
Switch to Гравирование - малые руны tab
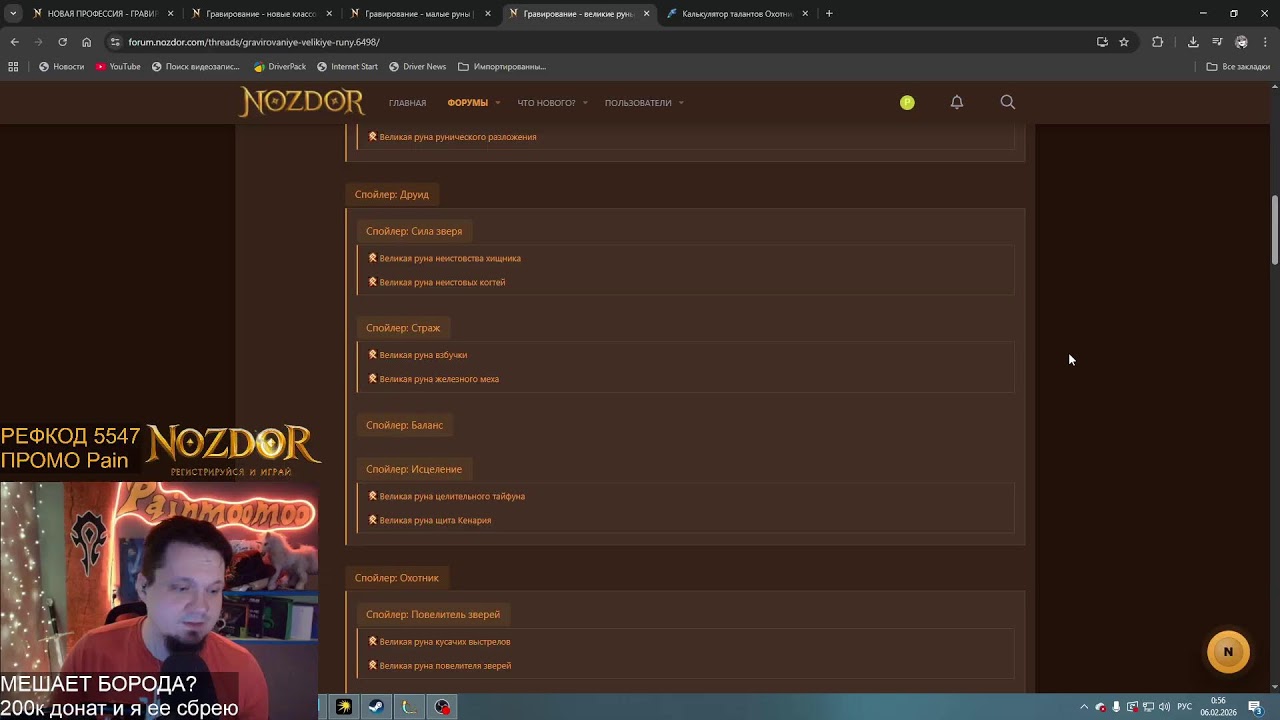(418, 14)
